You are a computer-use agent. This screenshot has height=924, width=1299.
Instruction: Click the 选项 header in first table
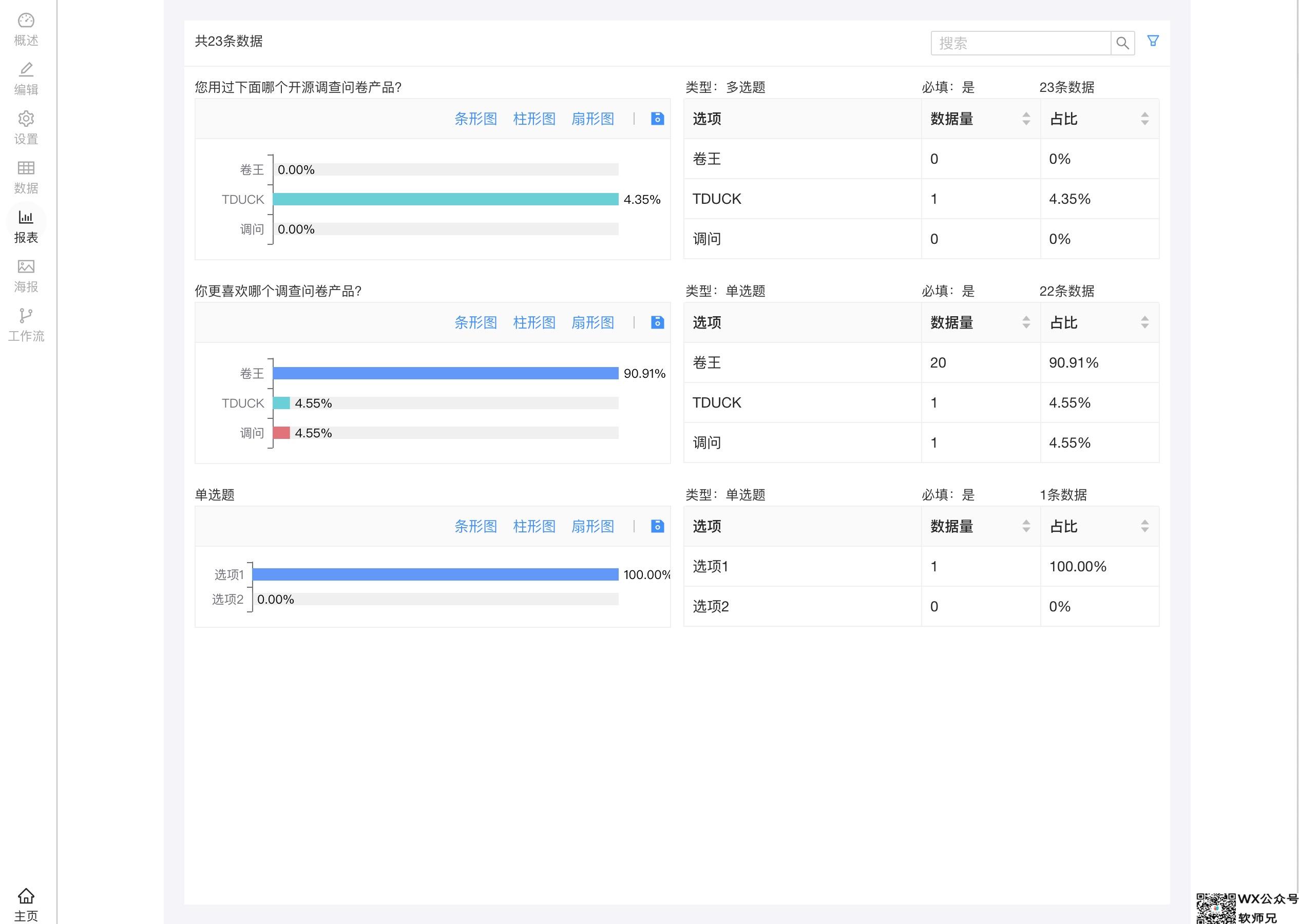[803, 119]
